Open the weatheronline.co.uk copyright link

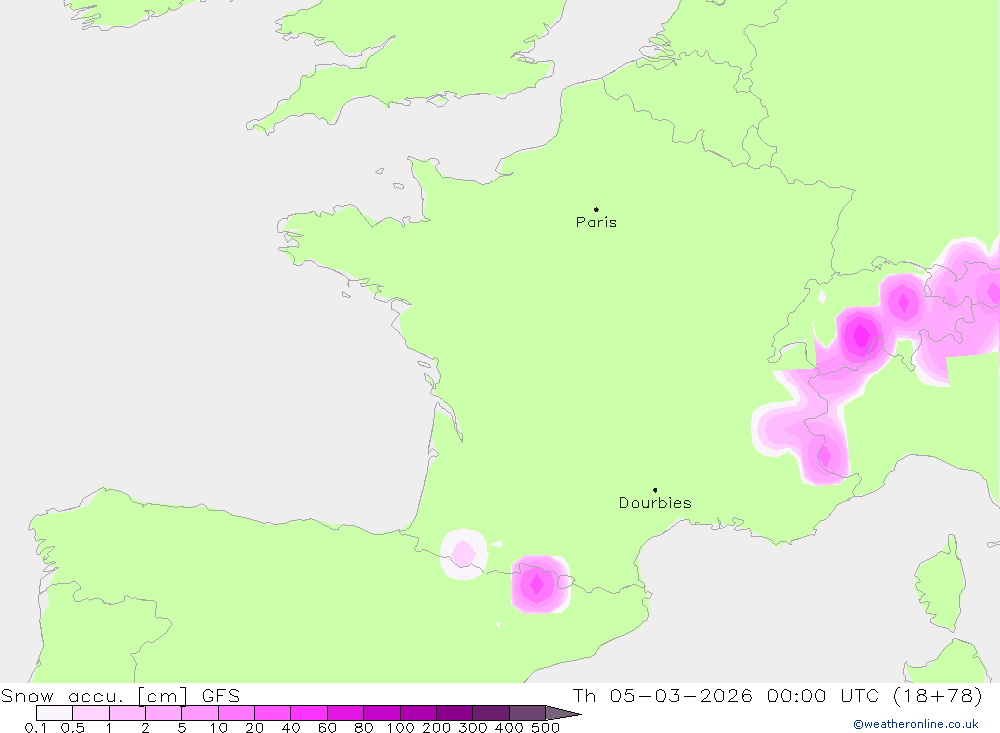click(916, 724)
